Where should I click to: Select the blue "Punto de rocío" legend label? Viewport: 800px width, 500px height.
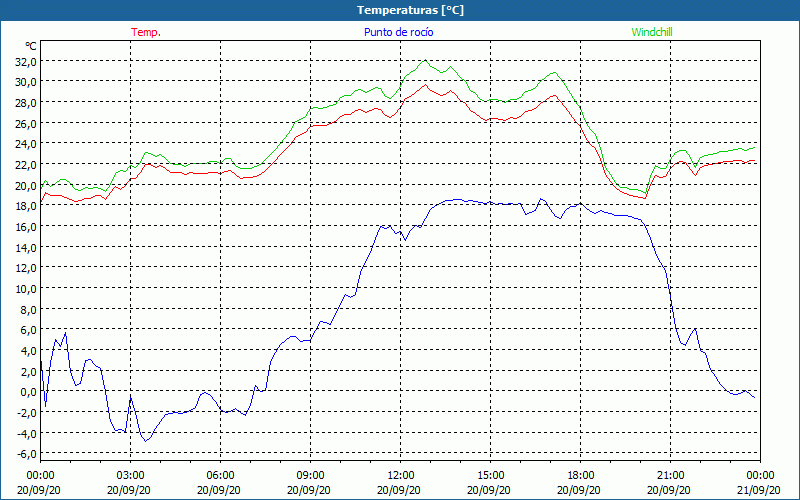tap(398, 32)
